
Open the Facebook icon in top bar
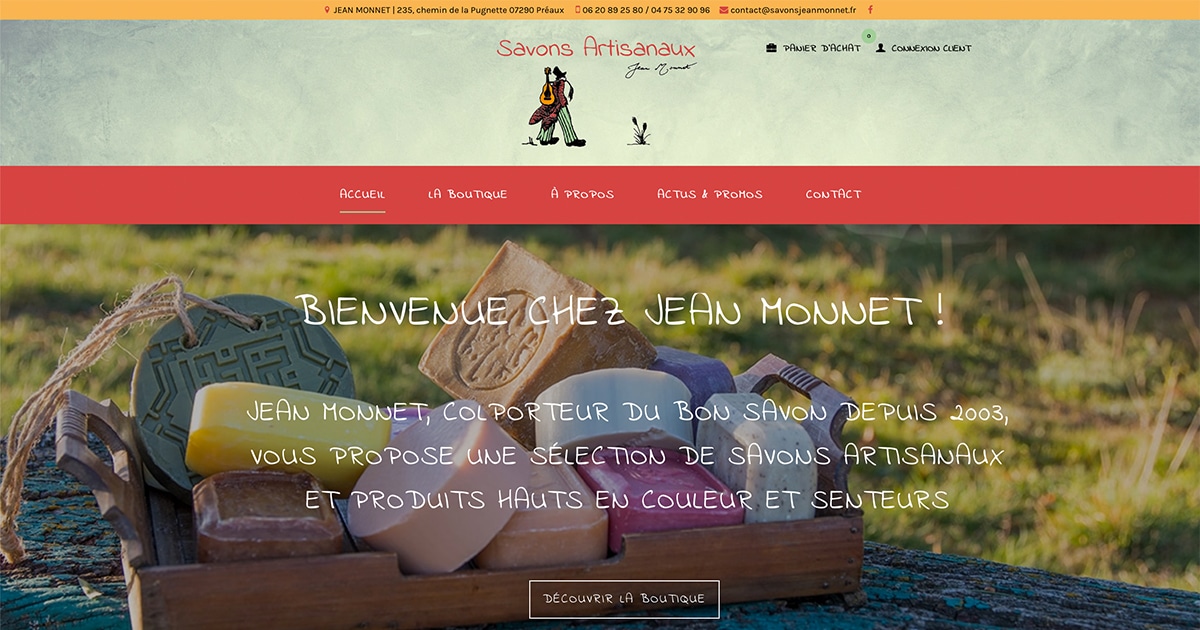pyautogui.click(x=870, y=10)
